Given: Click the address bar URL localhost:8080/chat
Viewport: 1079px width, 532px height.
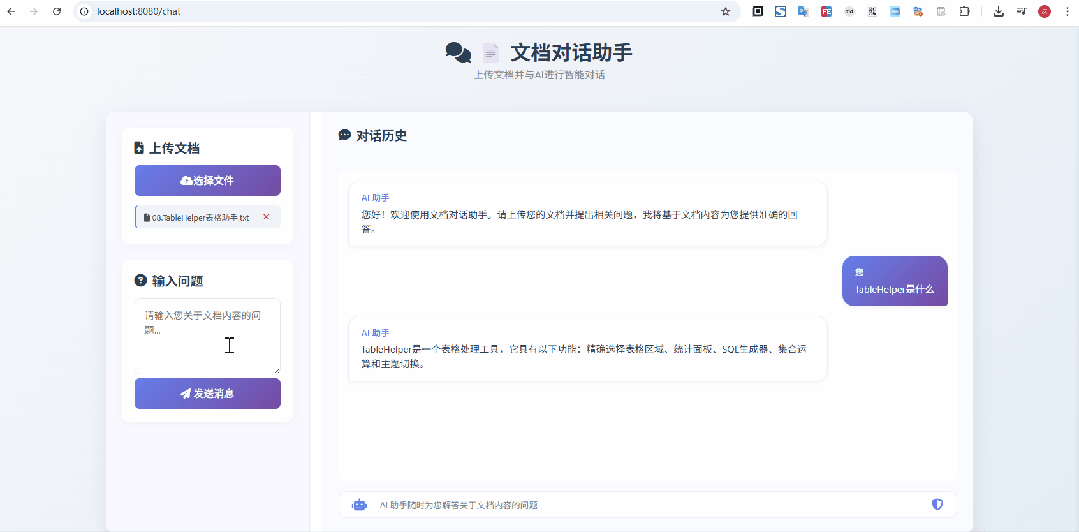Looking at the screenshot, I should 139,12.
